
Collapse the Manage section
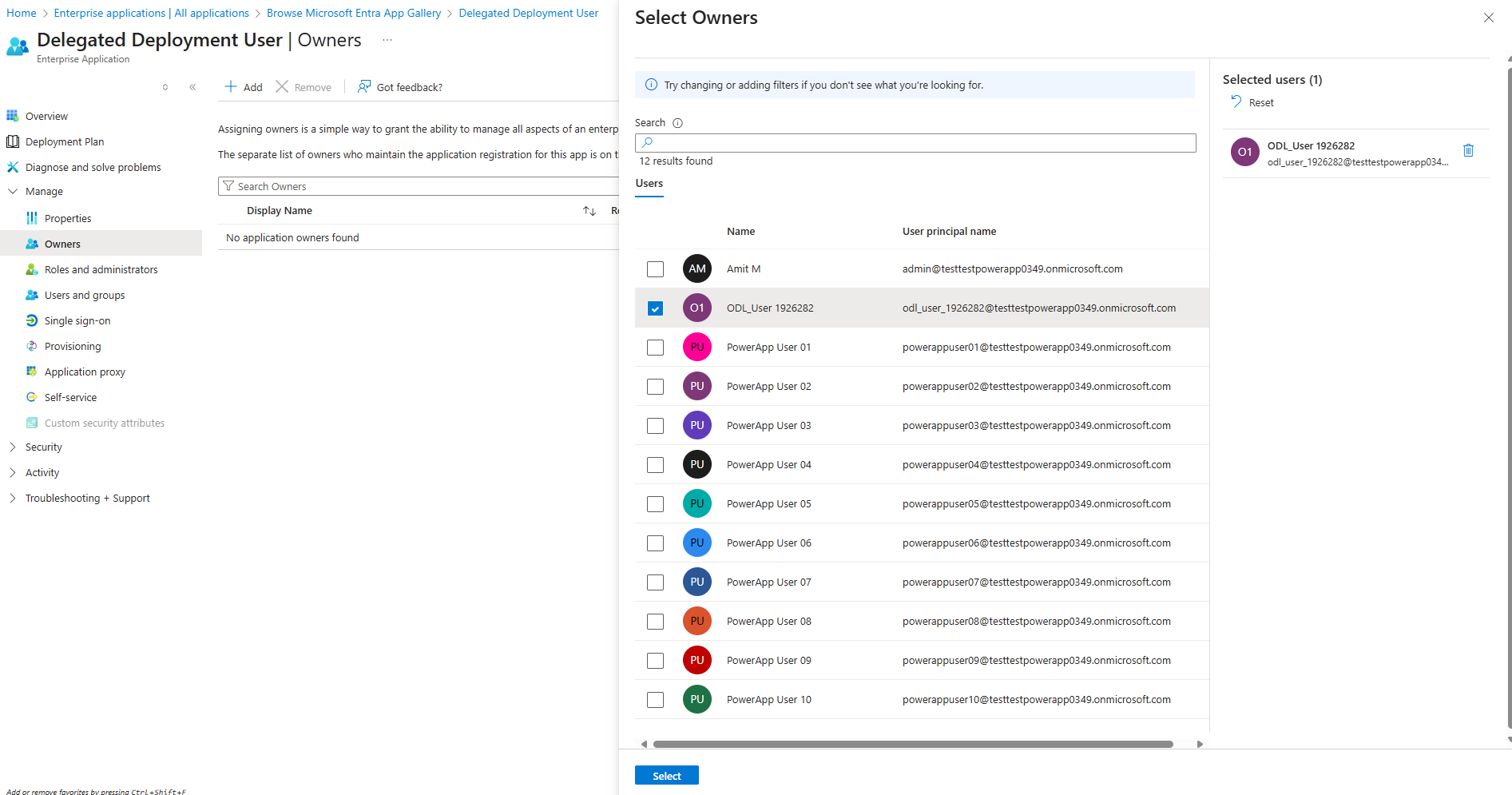coord(13,192)
